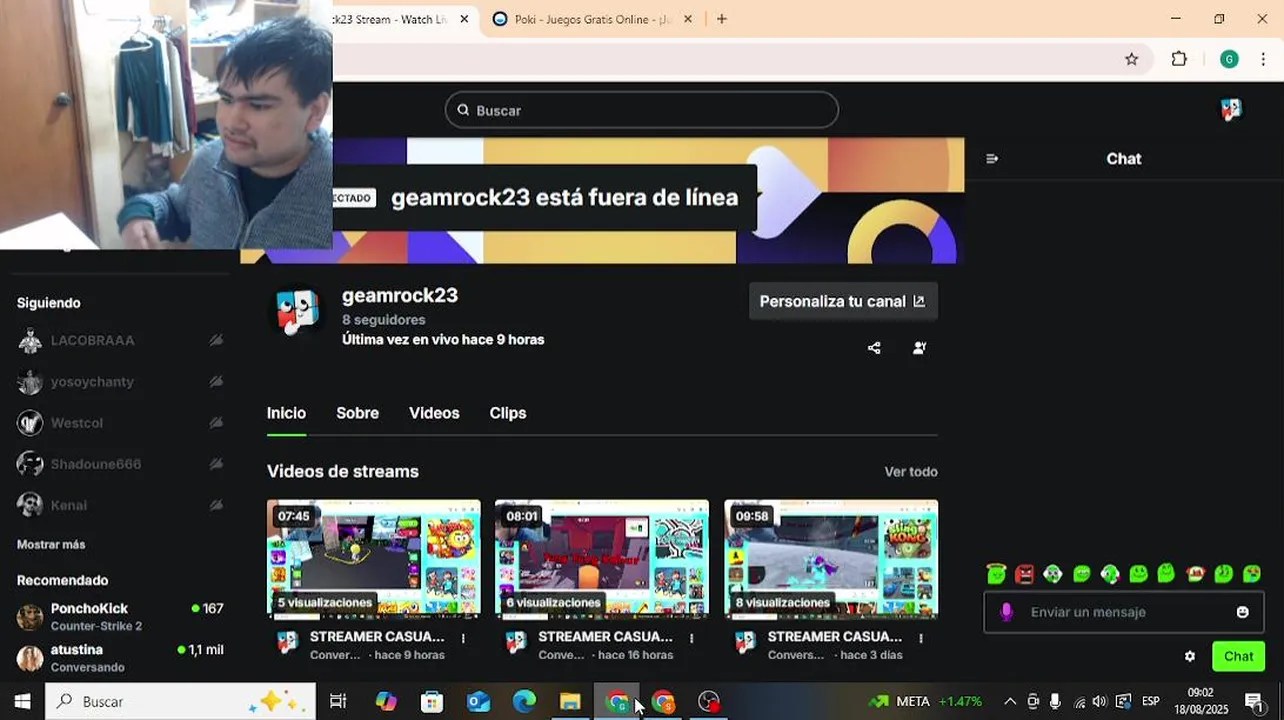Switch to the Sobre tab

pyautogui.click(x=357, y=413)
